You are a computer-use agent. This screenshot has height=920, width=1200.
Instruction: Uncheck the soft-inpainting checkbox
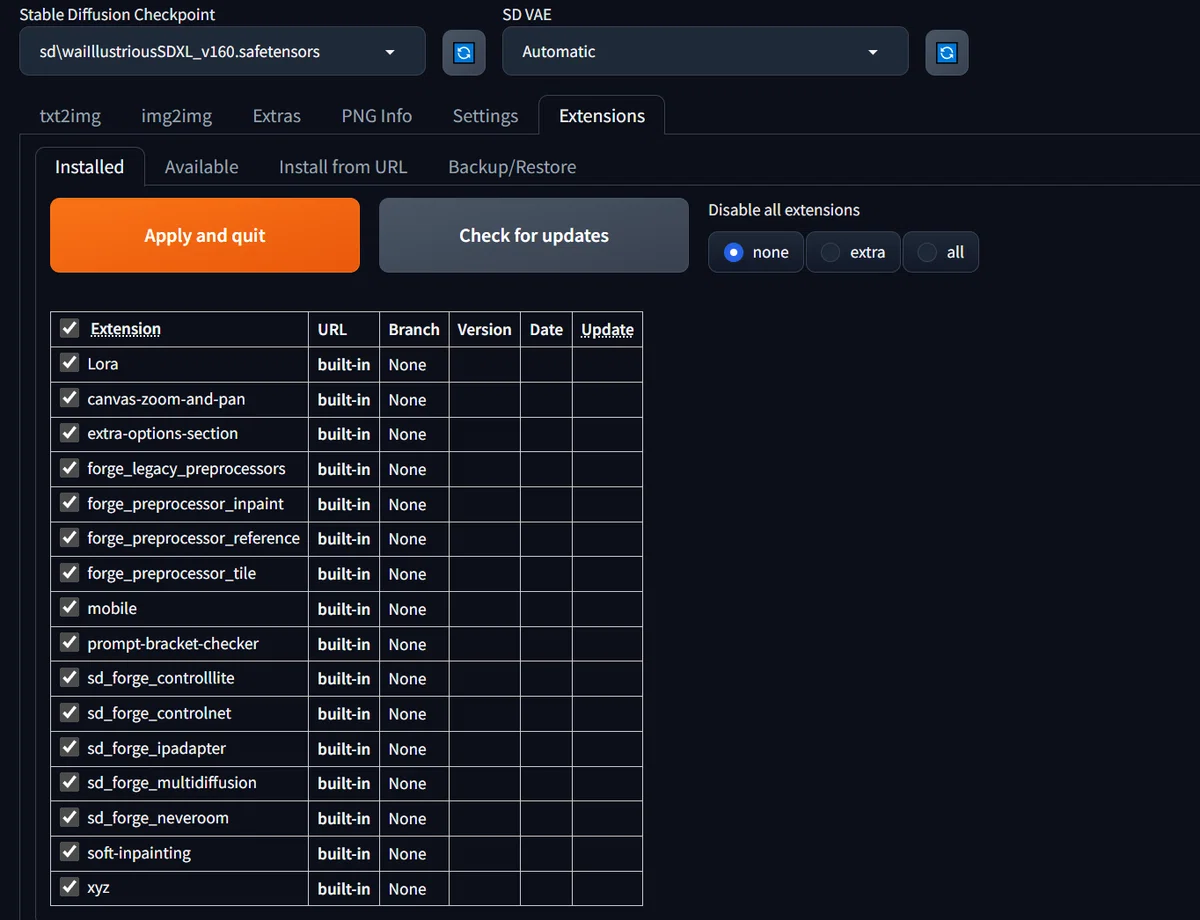69,852
